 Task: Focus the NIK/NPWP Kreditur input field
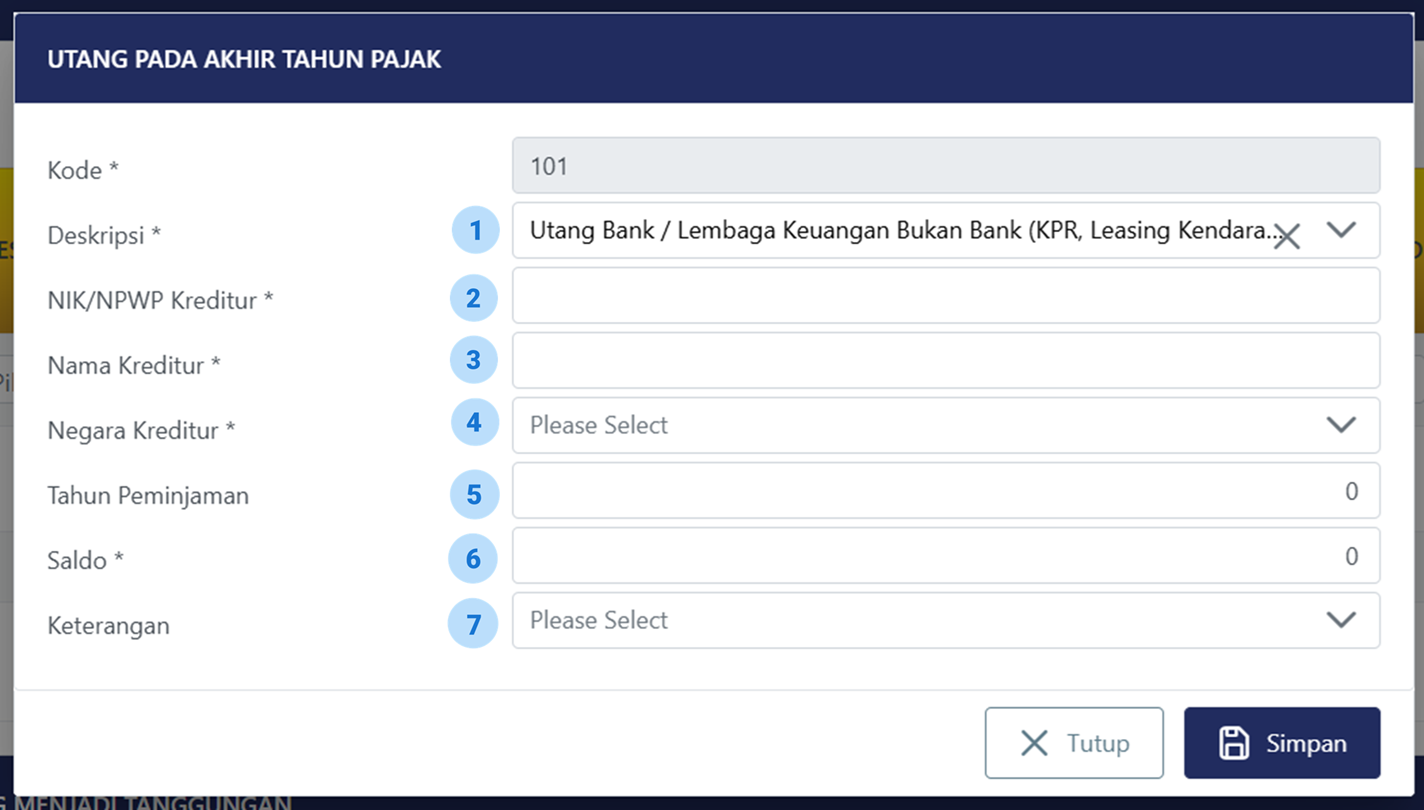coord(945,295)
